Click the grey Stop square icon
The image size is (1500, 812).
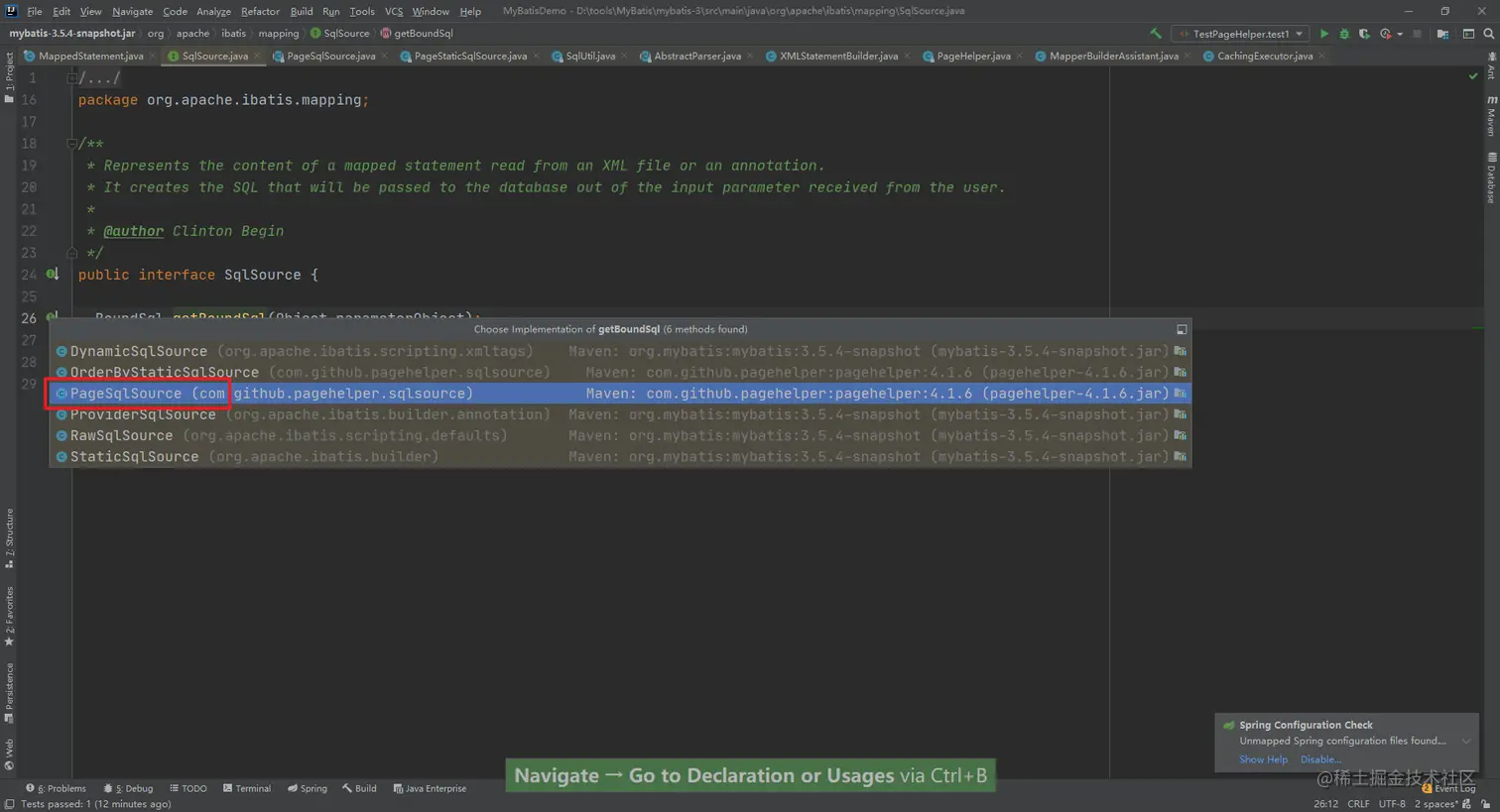point(1417,34)
